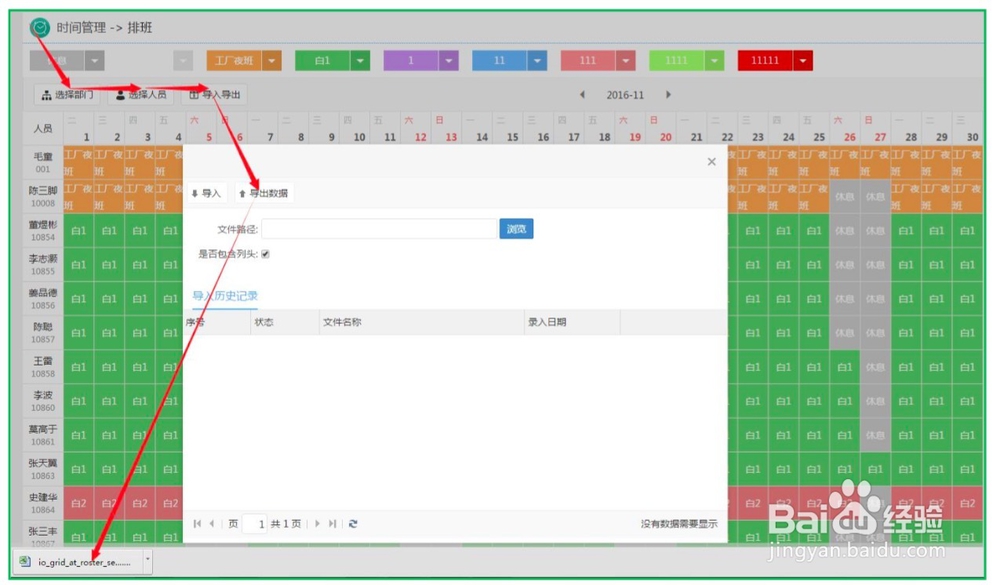Select the purple 1 shift button
Viewport: 1000px width, 585px height.
(x=411, y=61)
